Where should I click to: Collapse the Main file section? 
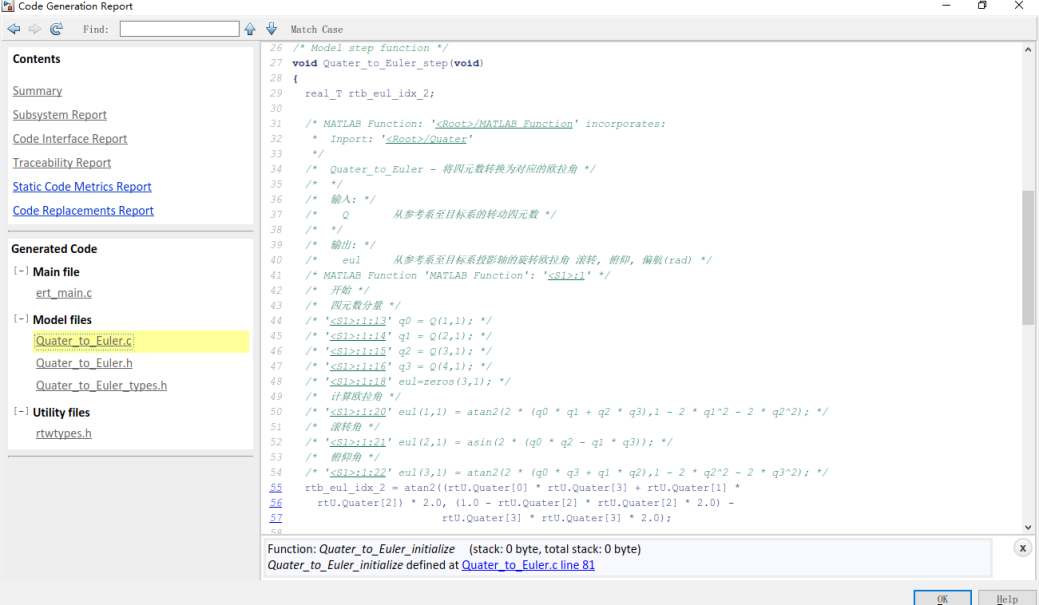tap(21, 271)
